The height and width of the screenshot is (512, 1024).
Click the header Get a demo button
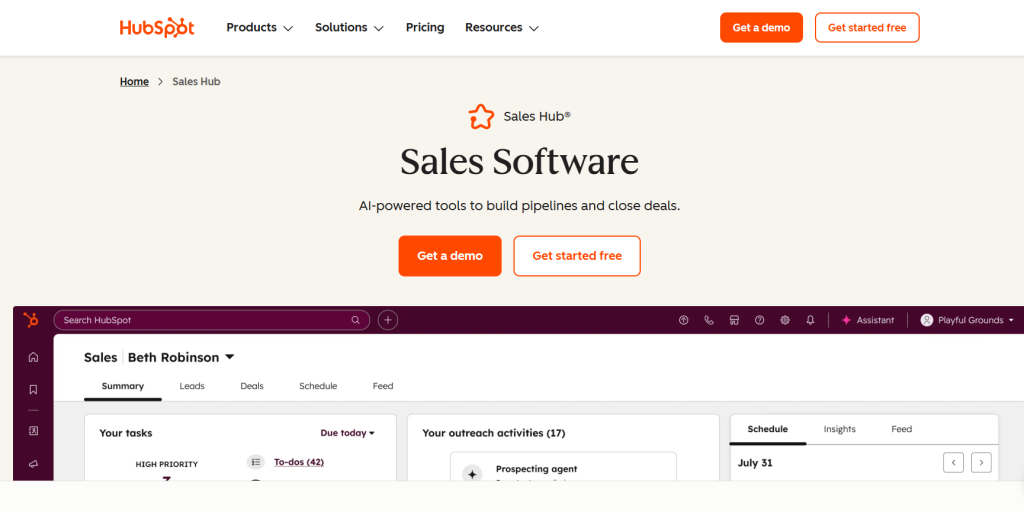point(761,27)
